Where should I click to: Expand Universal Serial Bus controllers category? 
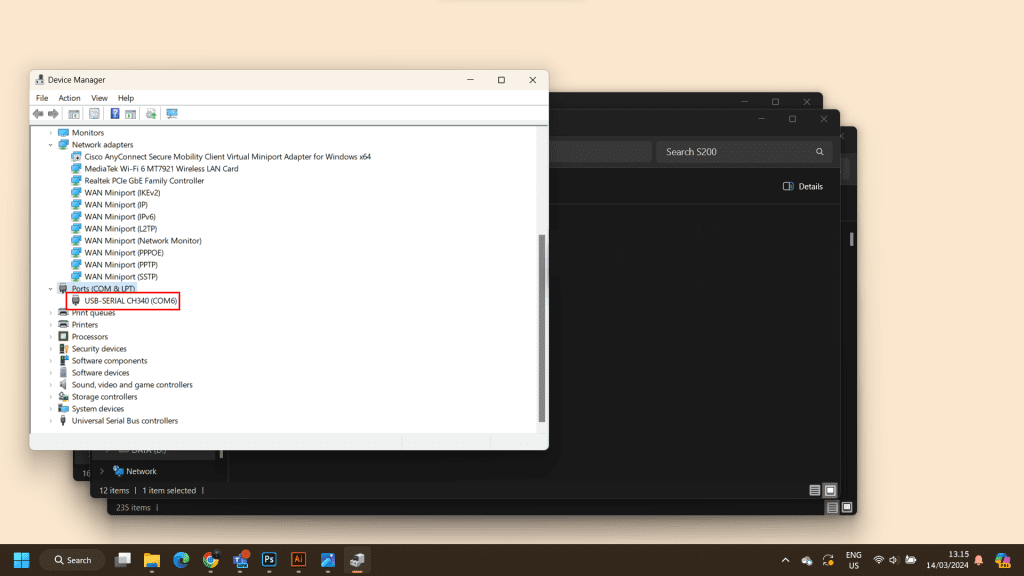[x=51, y=421]
